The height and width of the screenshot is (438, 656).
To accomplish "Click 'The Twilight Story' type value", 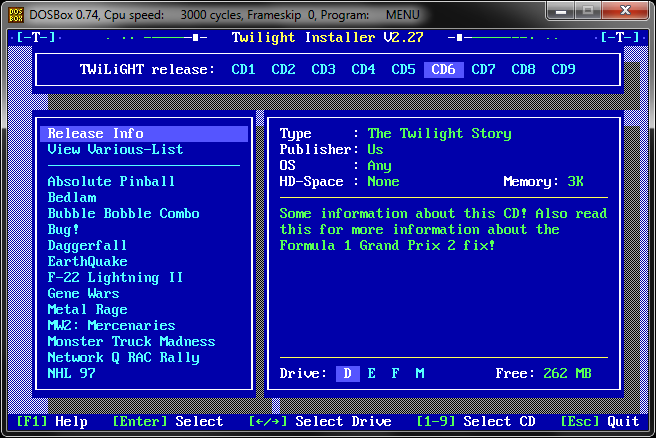I will [x=439, y=133].
